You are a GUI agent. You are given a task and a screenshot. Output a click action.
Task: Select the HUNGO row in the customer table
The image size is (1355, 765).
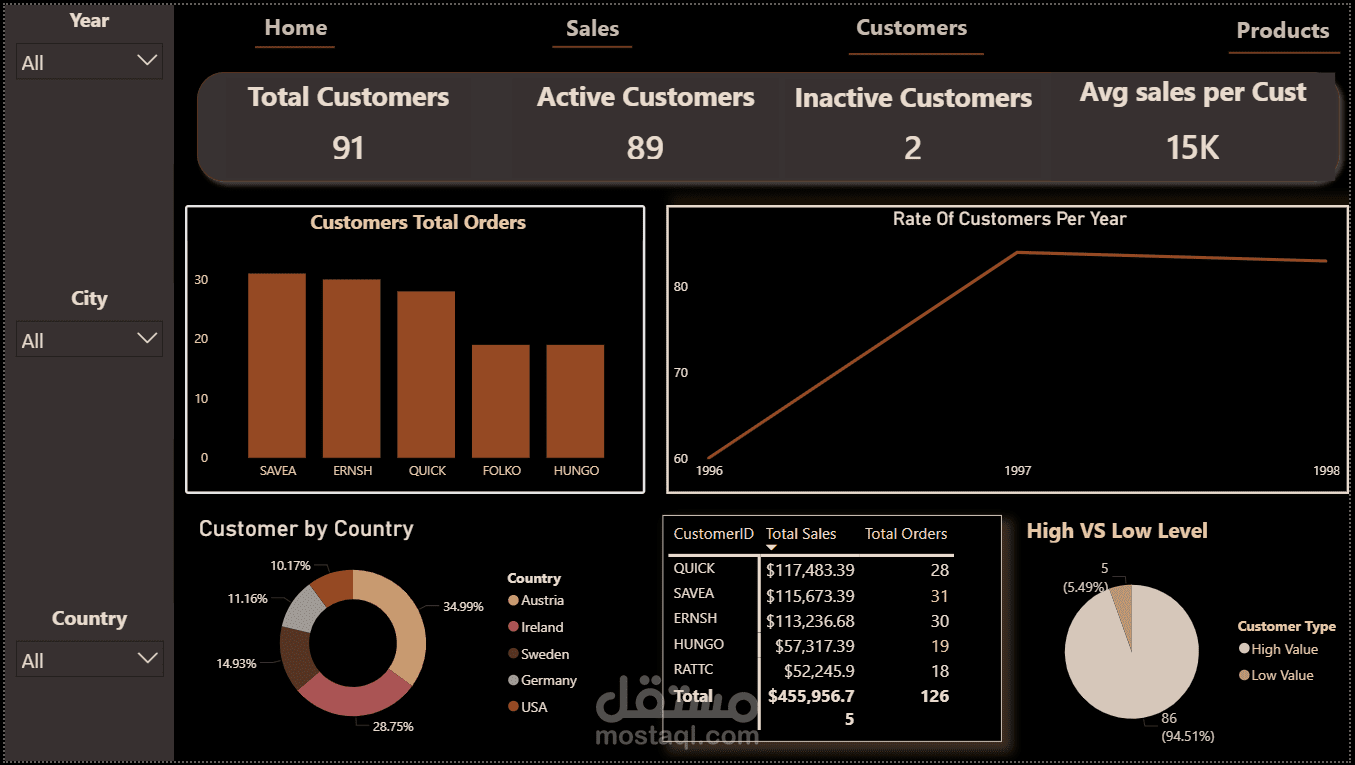pyautogui.click(x=811, y=645)
